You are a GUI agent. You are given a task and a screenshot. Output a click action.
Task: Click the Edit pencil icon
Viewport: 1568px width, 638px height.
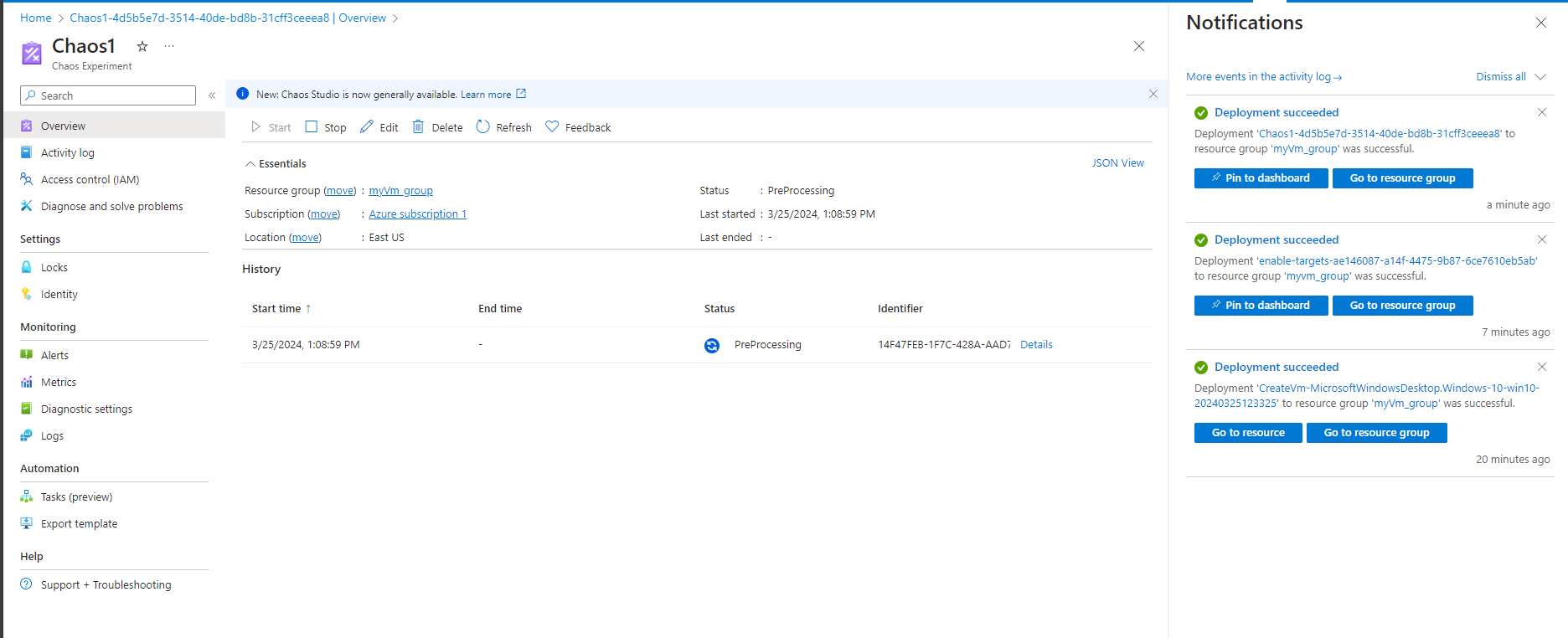(x=367, y=127)
